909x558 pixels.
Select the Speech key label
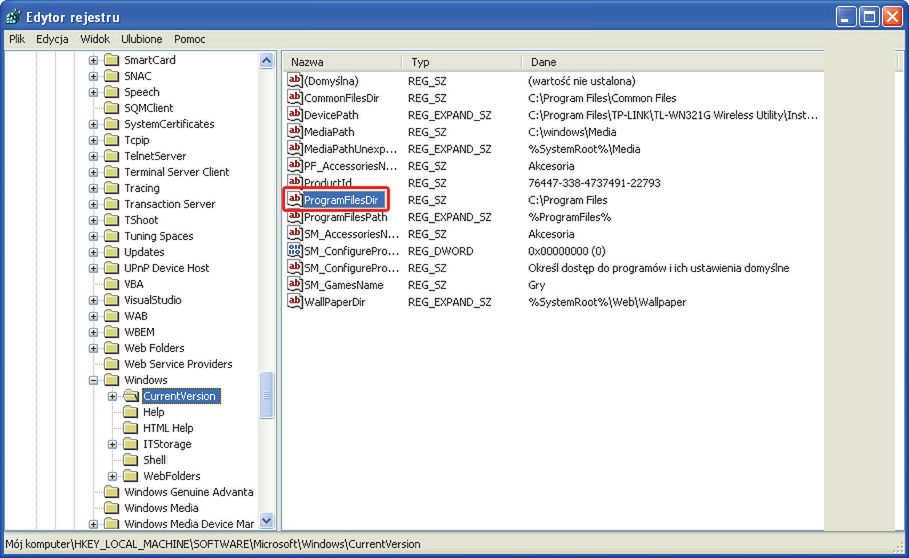141,92
